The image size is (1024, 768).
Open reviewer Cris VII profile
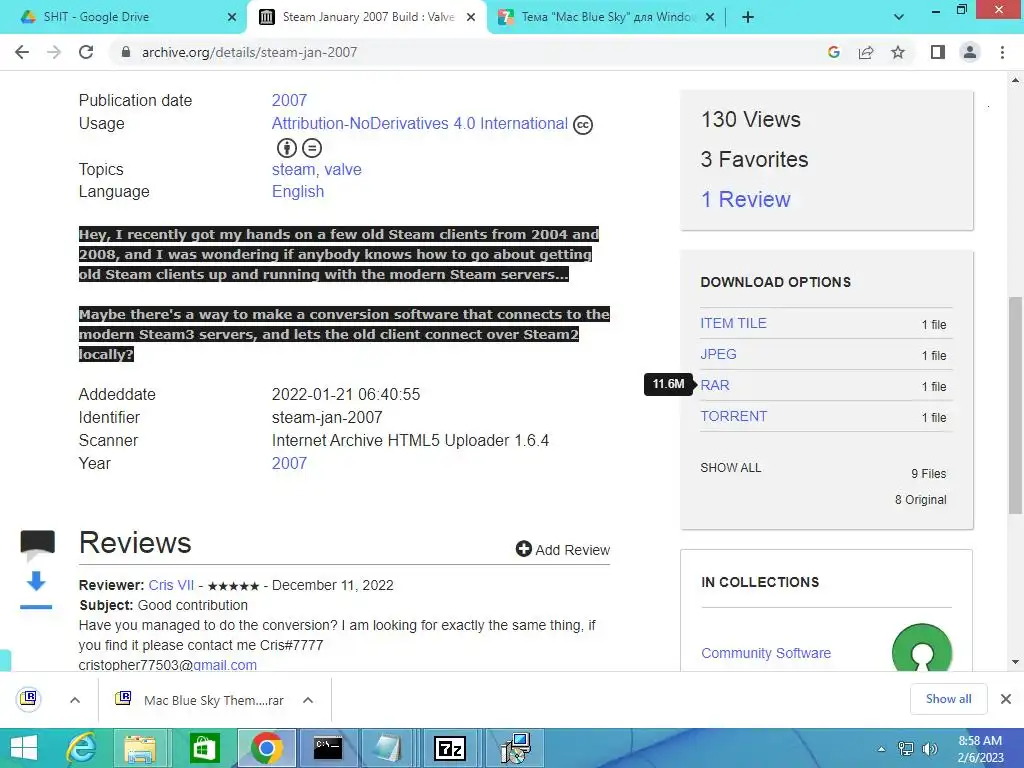(171, 585)
